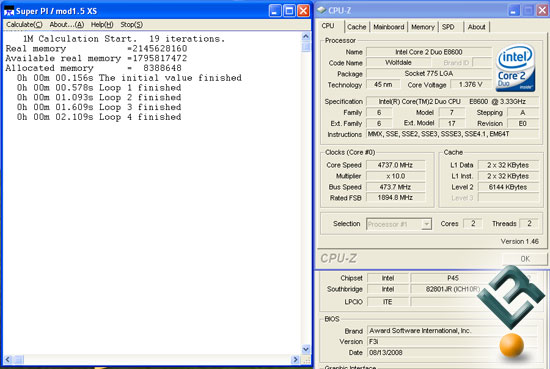The width and height of the screenshot is (550, 369).
Task: Click the processor Name field 'Intel Core 2 Duo E8600'
Action: coord(429,52)
